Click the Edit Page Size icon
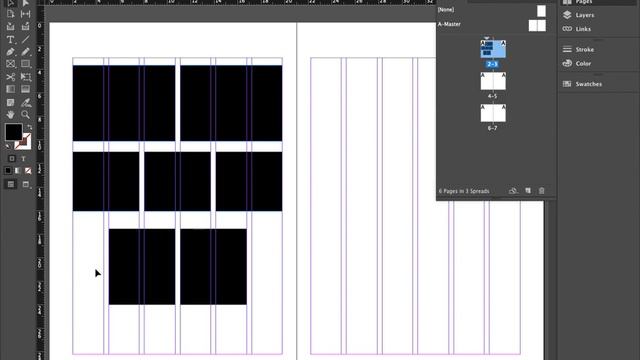This screenshot has height=360, width=640. (513, 191)
